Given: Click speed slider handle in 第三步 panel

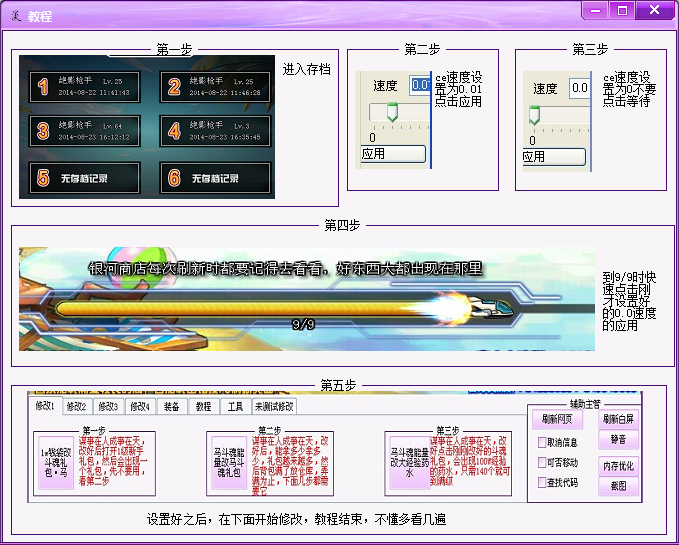Looking at the screenshot, I should [534, 115].
